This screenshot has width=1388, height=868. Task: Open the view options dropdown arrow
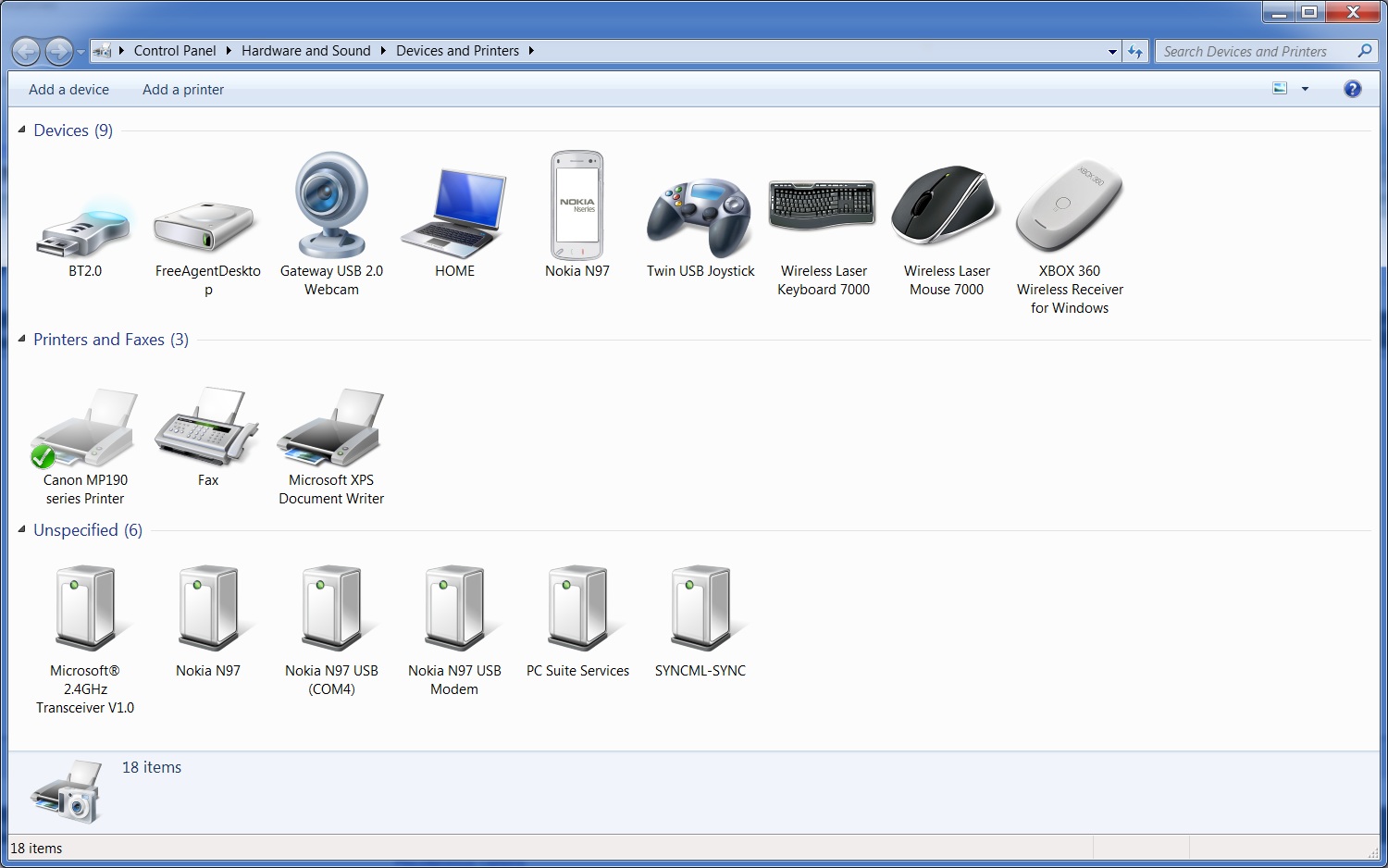[x=1305, y=89]
